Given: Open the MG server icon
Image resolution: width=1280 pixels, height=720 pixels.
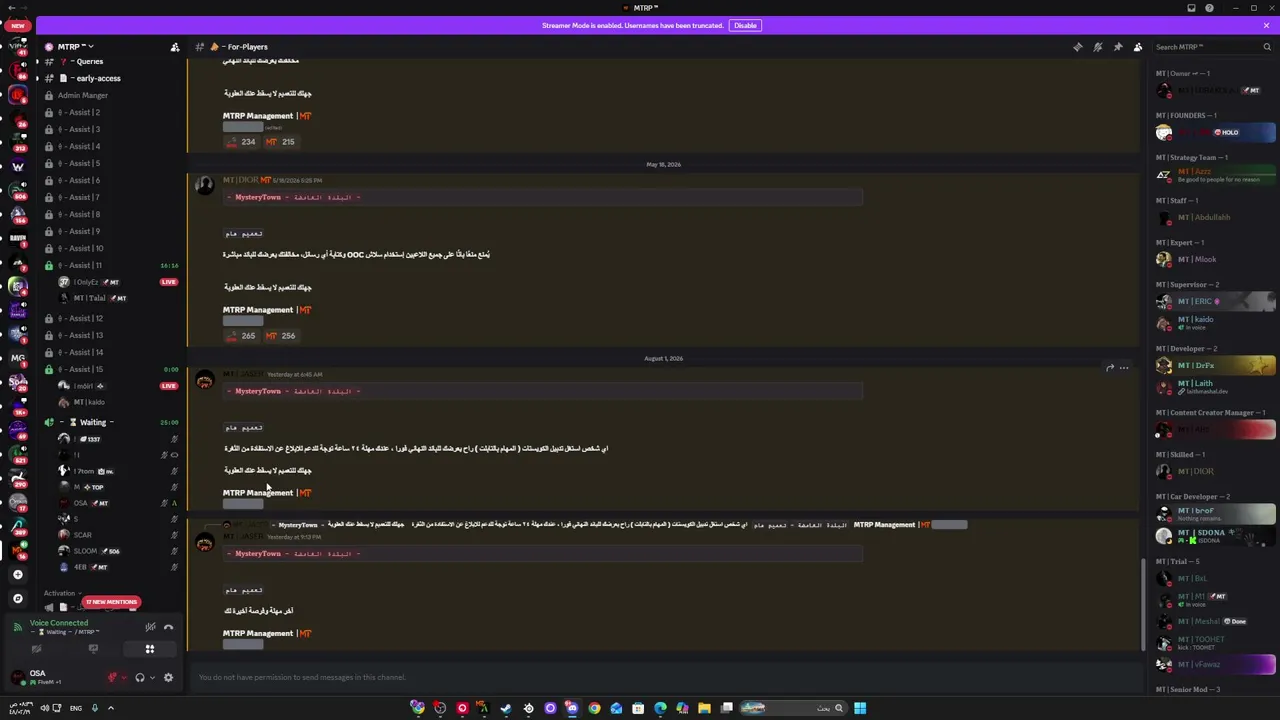Looking at the screenshot, I should click(18, 358).
